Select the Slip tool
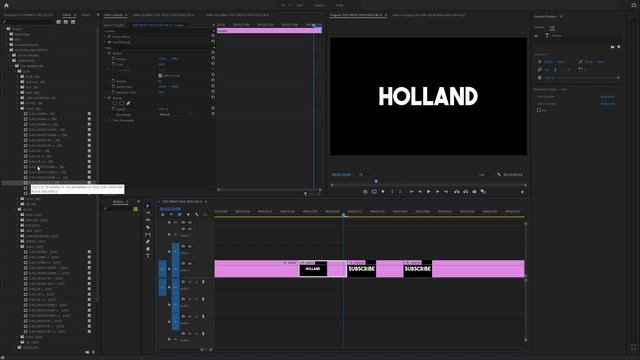The width and height of the screenshot is (640, 360). pyautogui.click(x=148, y=235)
